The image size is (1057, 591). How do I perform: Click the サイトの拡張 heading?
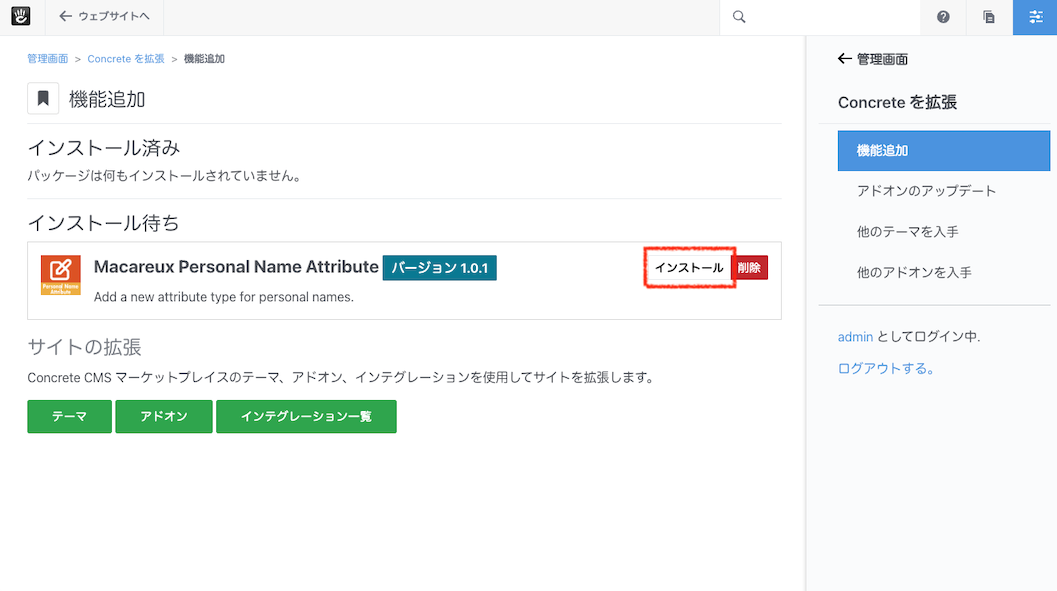point(84,347)
